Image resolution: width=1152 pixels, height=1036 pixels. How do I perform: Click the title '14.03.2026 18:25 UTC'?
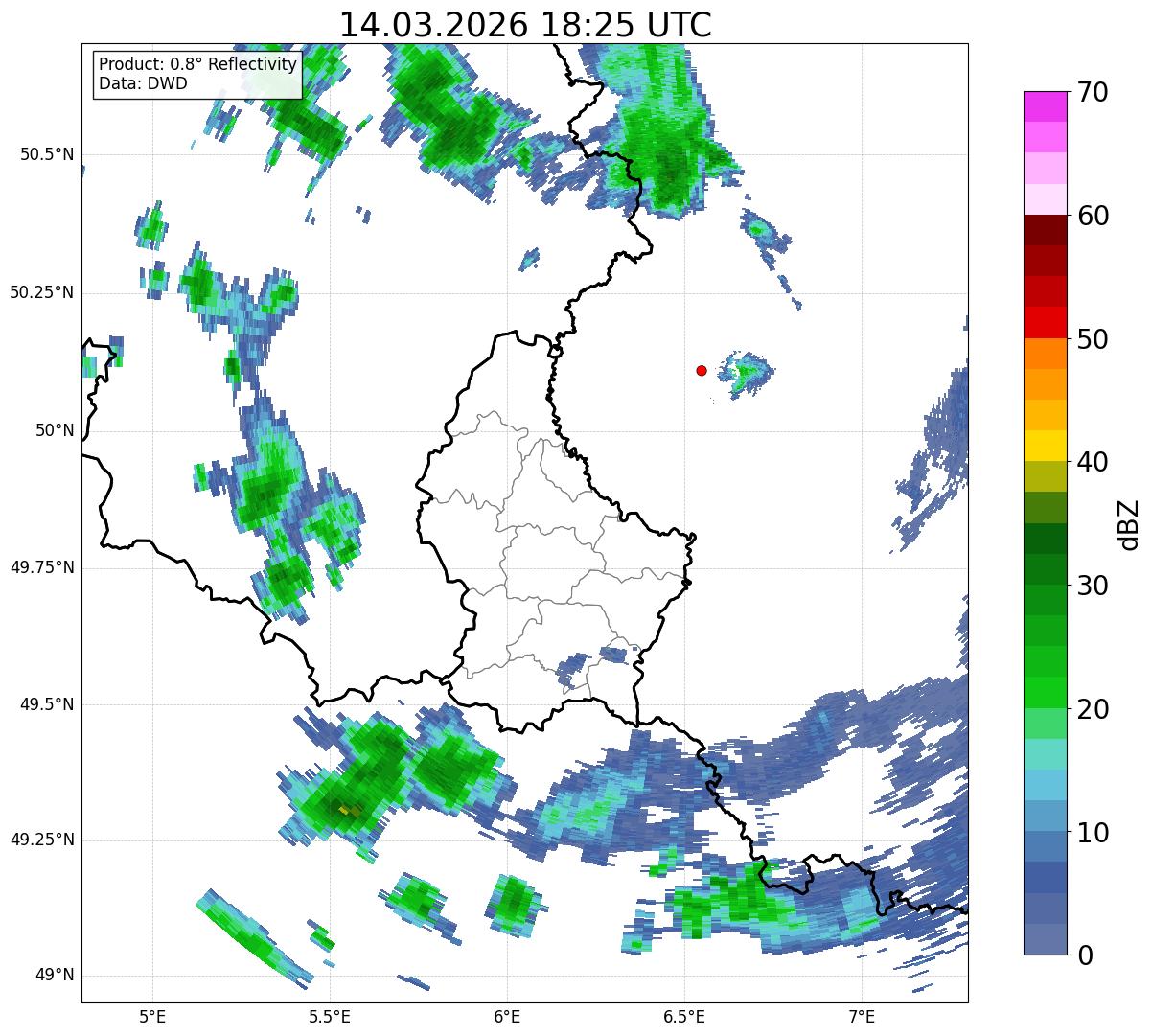[x=525, y=25]
